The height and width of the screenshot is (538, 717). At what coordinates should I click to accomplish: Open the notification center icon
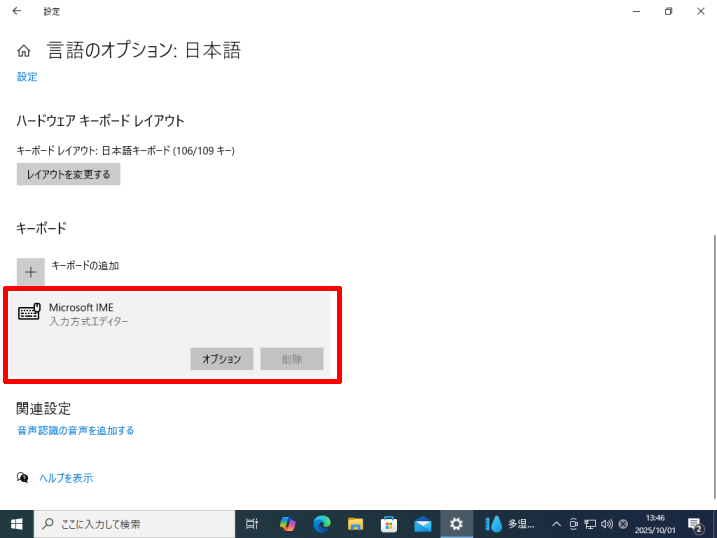coord(695,523)
